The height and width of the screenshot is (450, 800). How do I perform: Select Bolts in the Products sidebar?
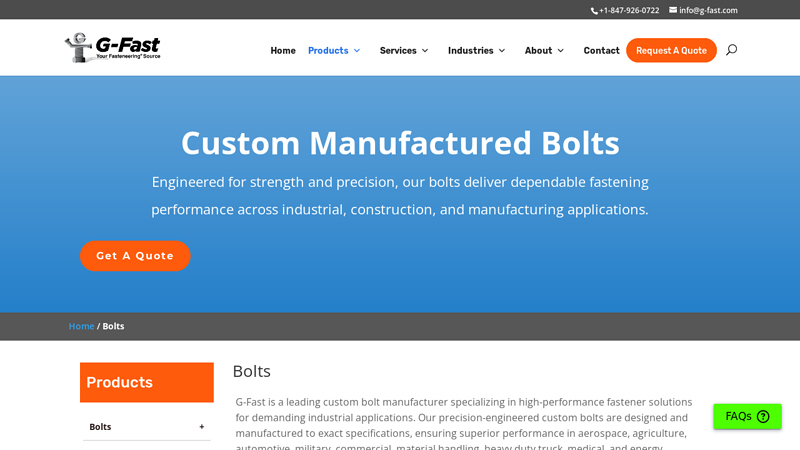tap(100, 427)
